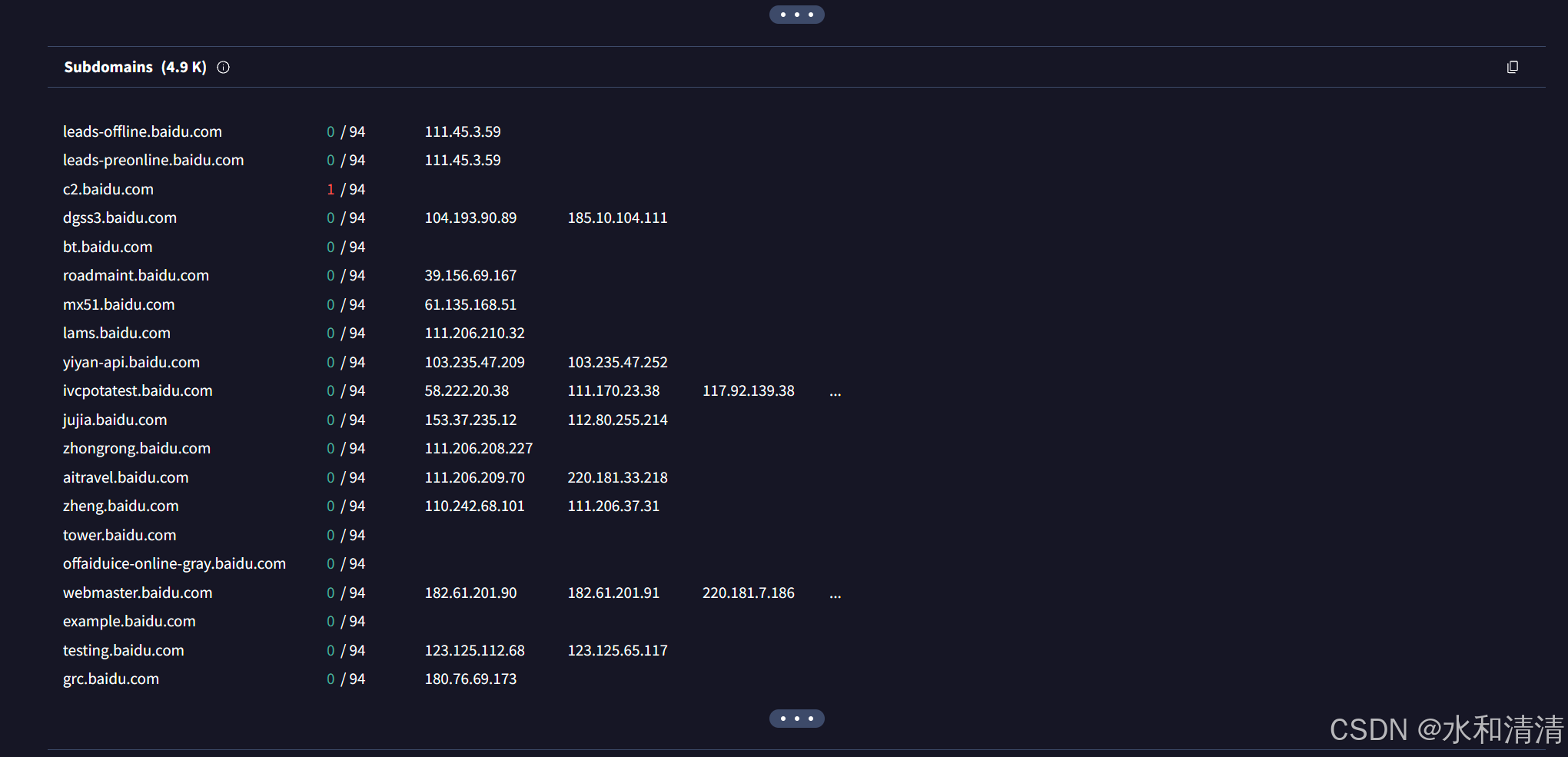Click IP address 103.235.47.209

[474, 362]
